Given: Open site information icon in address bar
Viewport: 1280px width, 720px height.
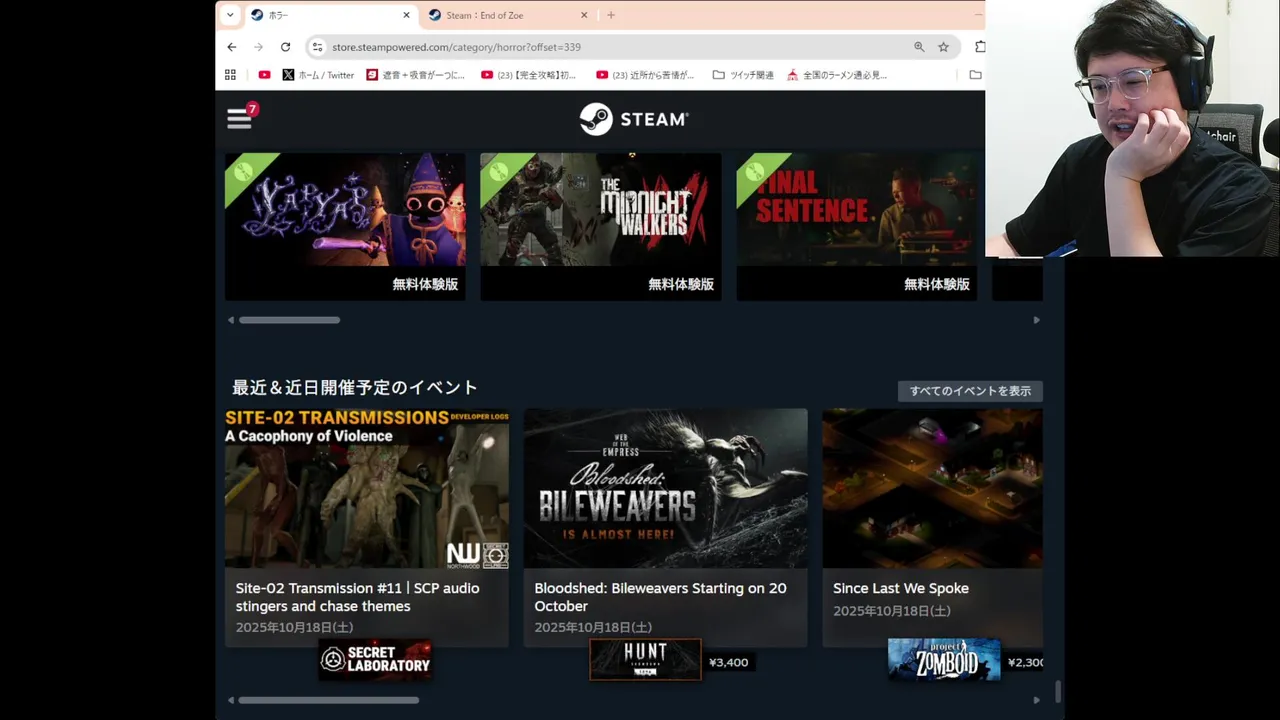Looking at the screenshot, I should point(317,47).
